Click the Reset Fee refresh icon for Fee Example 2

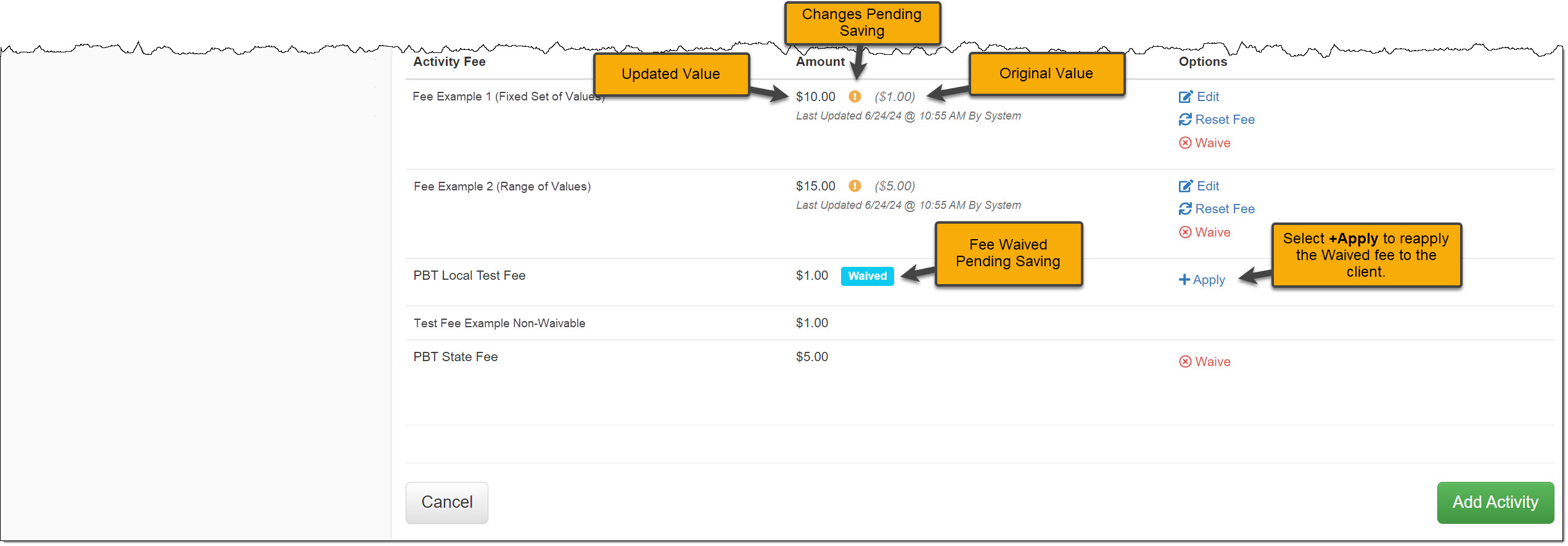1185,209
